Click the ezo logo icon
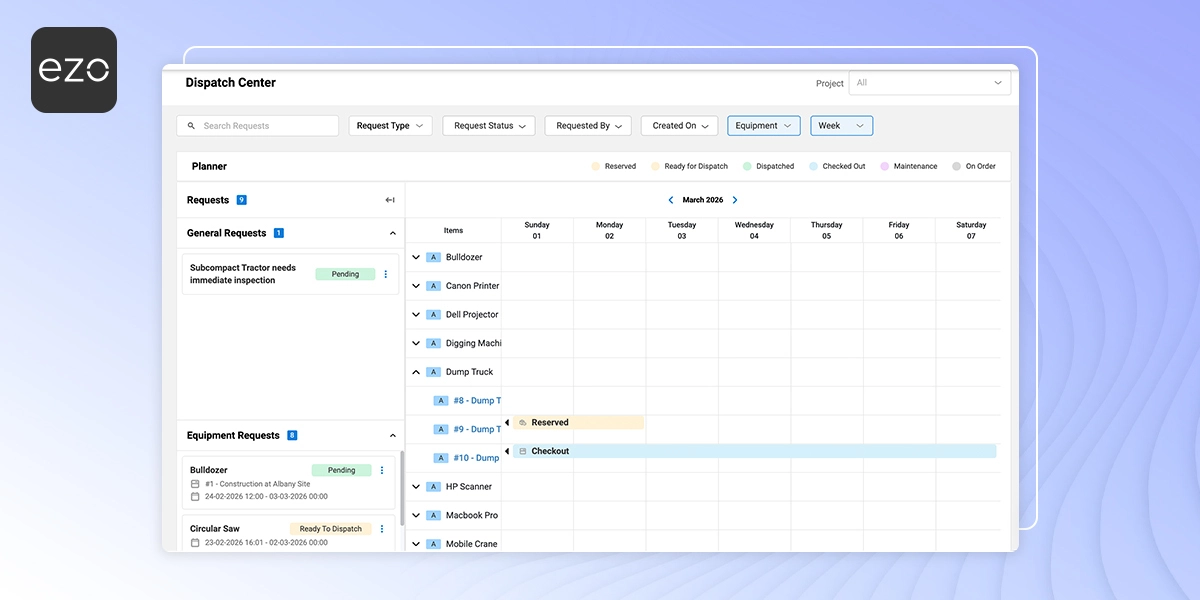This screenshot has height=600, width=1200. [74, 70]
